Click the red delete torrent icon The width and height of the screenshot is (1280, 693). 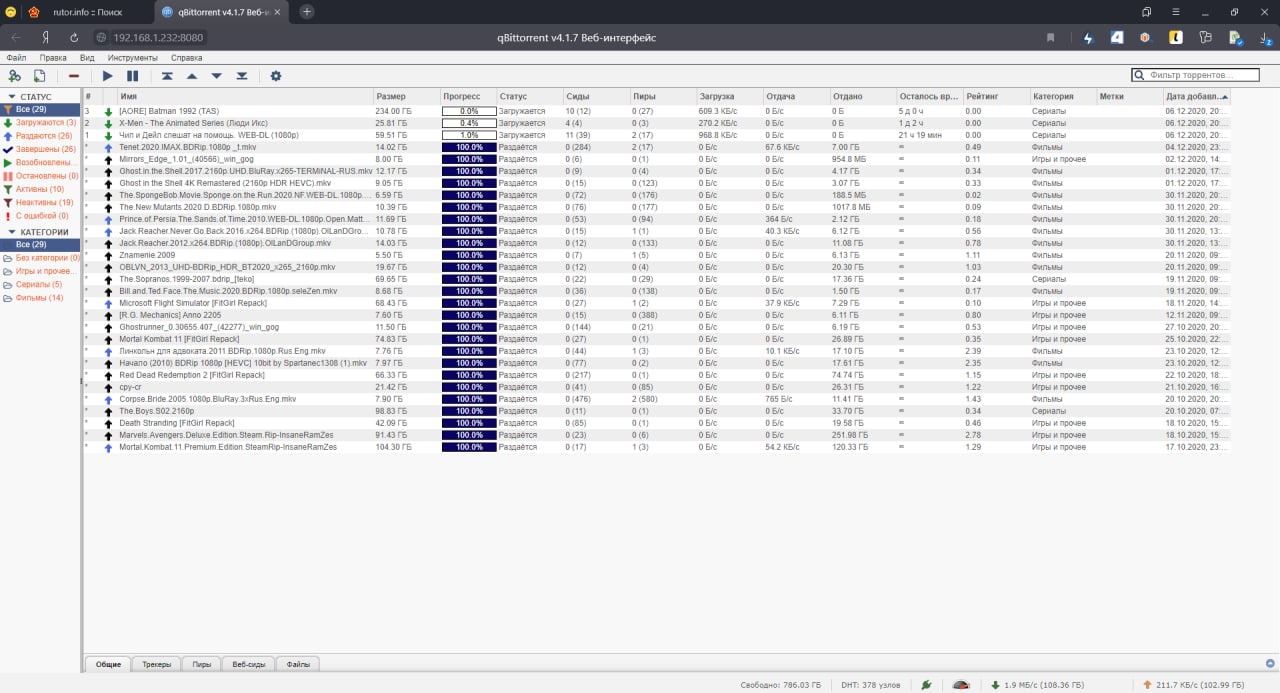point(74,75)
